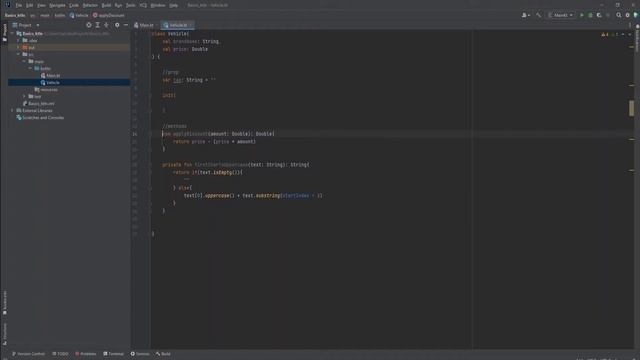Click Run with Coverage icon
This screenshot has width=640, height=360.
599,15
